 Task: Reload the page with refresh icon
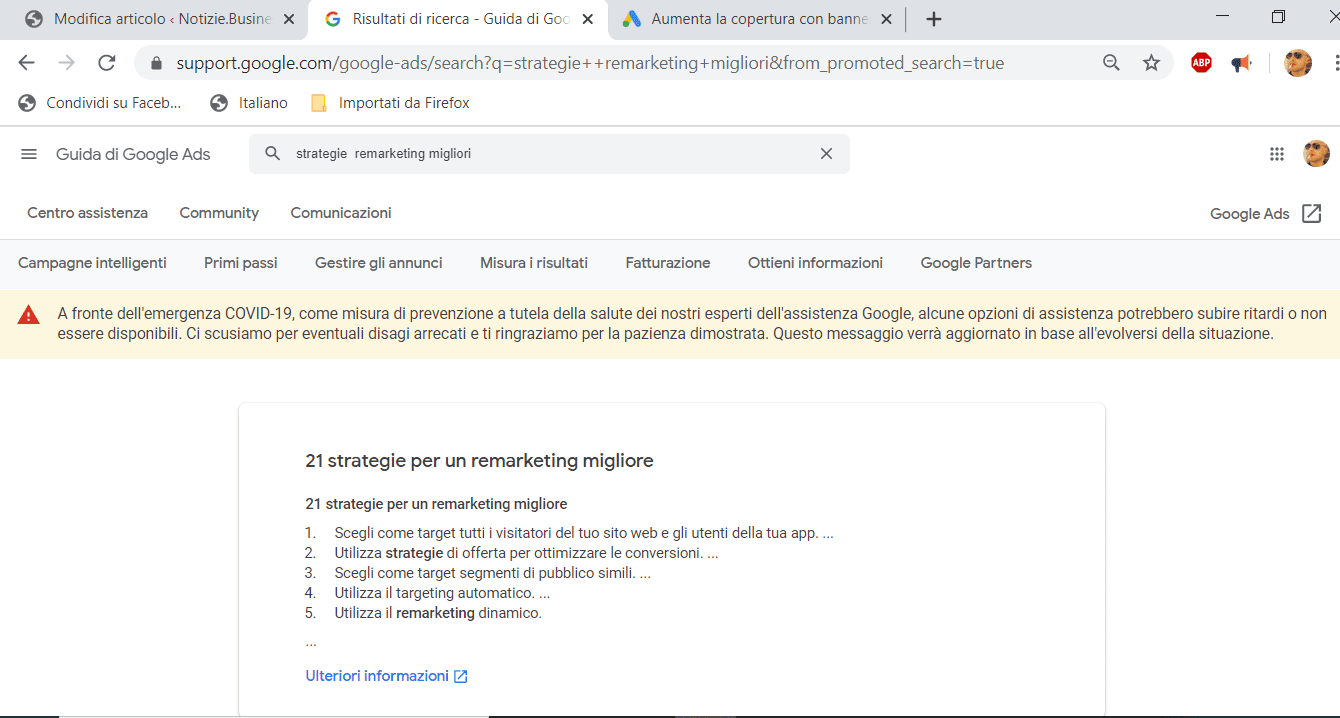coord(106,63)
